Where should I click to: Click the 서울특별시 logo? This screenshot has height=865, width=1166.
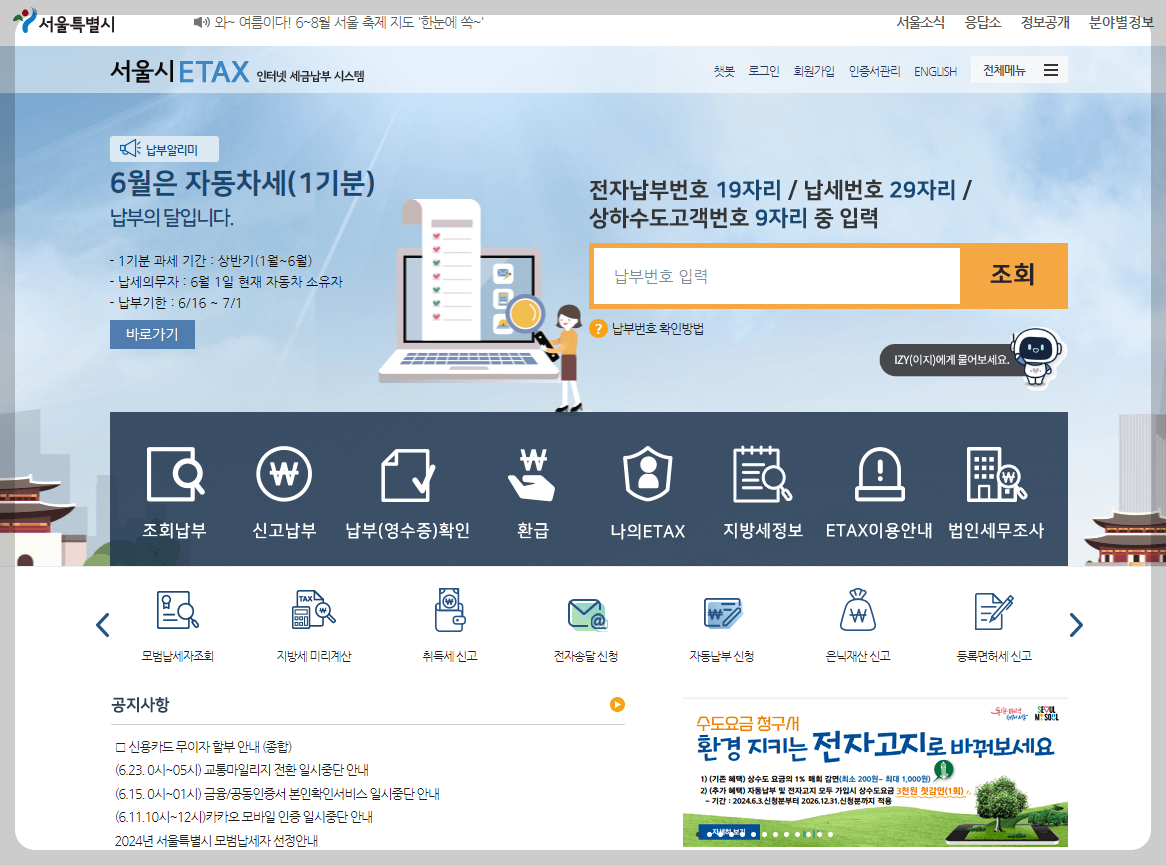click(x=65, y=22)
